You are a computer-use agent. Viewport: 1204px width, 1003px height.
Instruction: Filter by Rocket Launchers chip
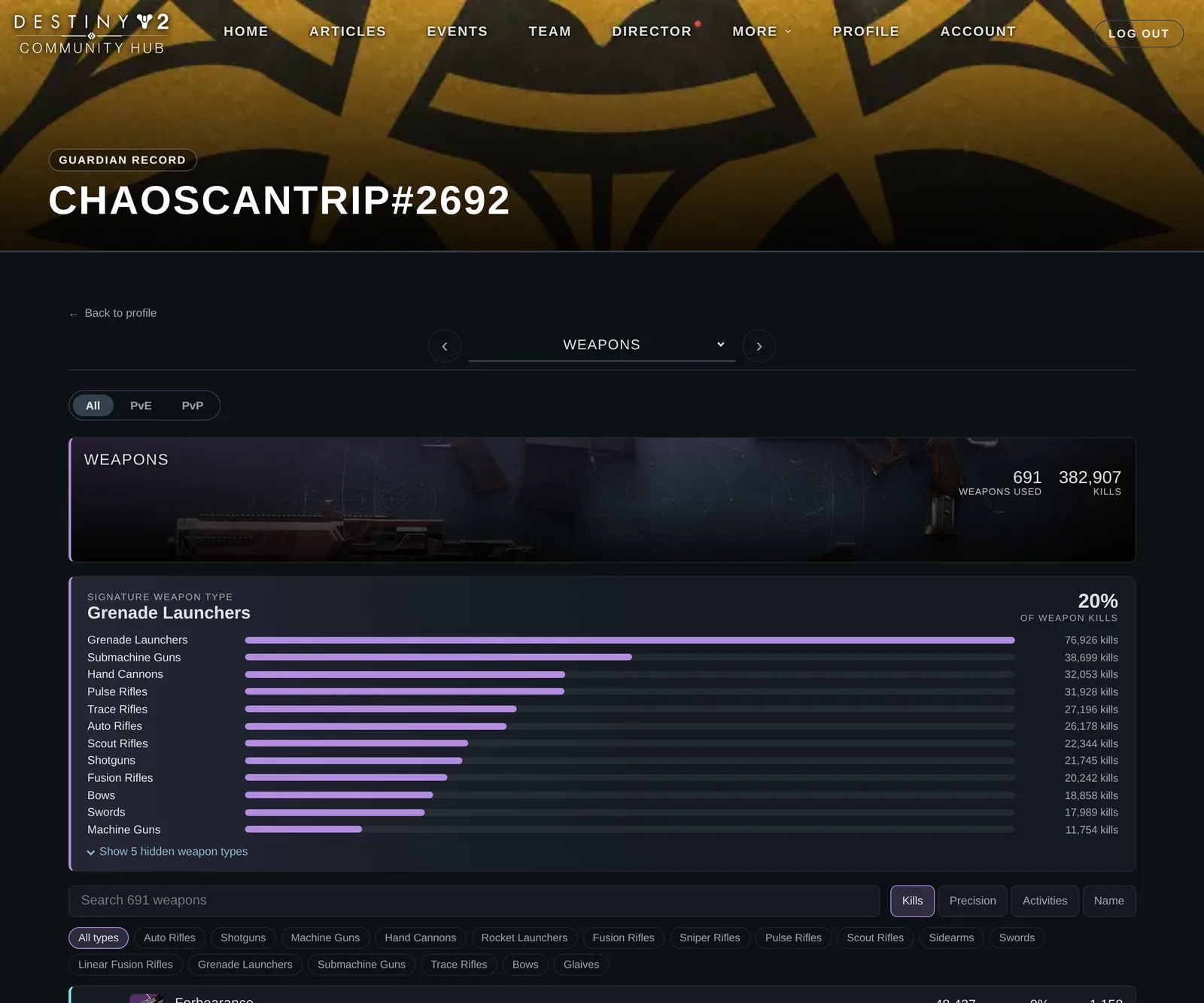tap(524, 938)
